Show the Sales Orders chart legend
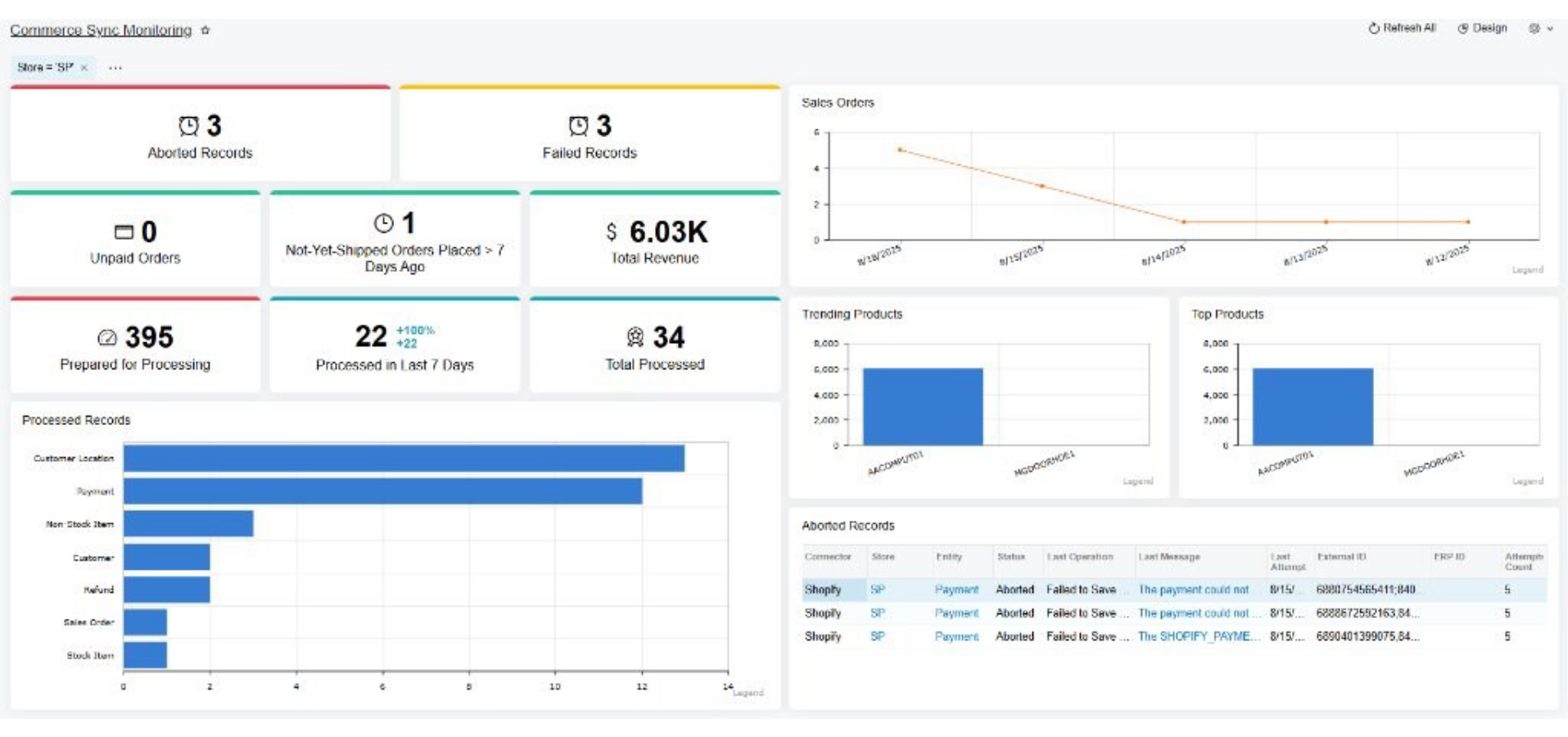Screen dimensions: 1568x737 [x=1527, y=270]
